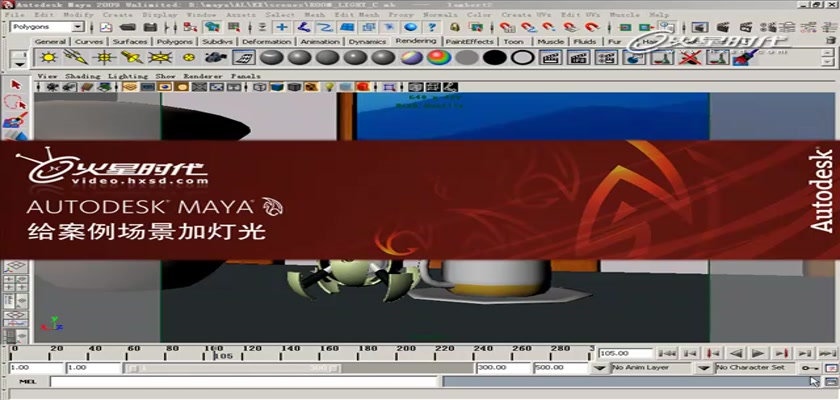Open the File menu

14,15
